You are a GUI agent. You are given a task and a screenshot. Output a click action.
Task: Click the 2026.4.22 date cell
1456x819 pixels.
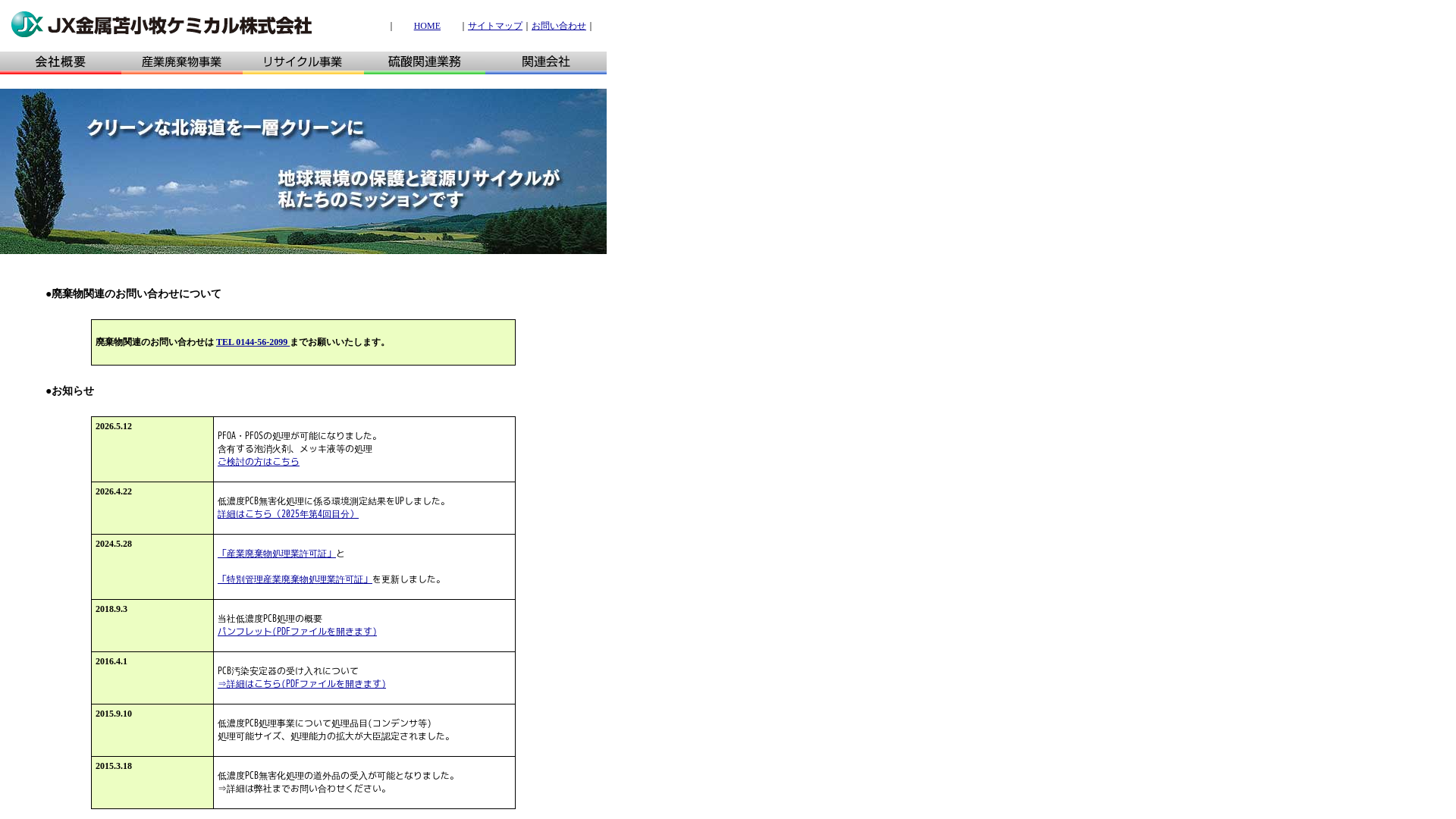(152, 508)
